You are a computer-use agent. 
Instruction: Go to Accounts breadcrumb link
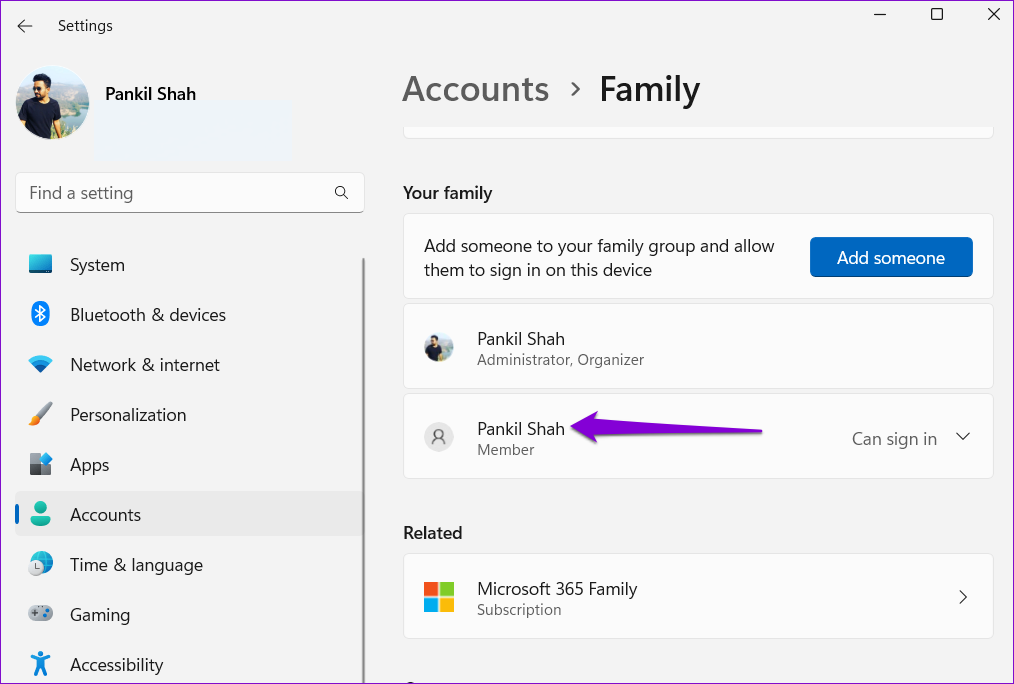pyautogui.click(x=475, y=89)
